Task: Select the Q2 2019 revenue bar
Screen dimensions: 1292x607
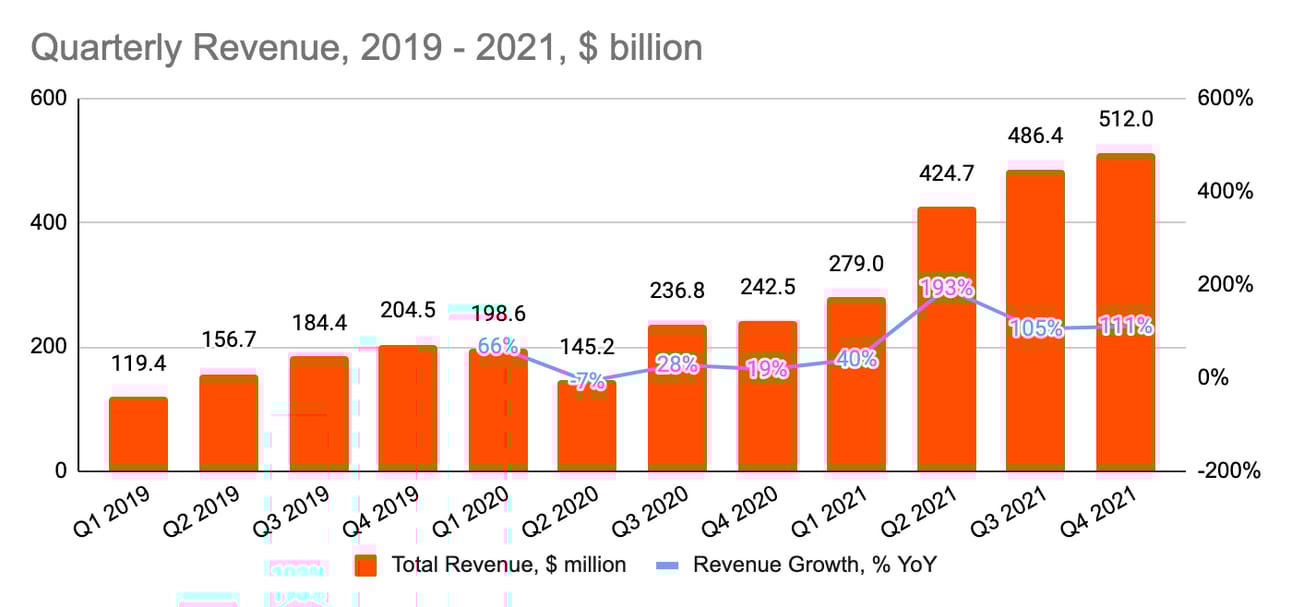Action: point(228,422)
